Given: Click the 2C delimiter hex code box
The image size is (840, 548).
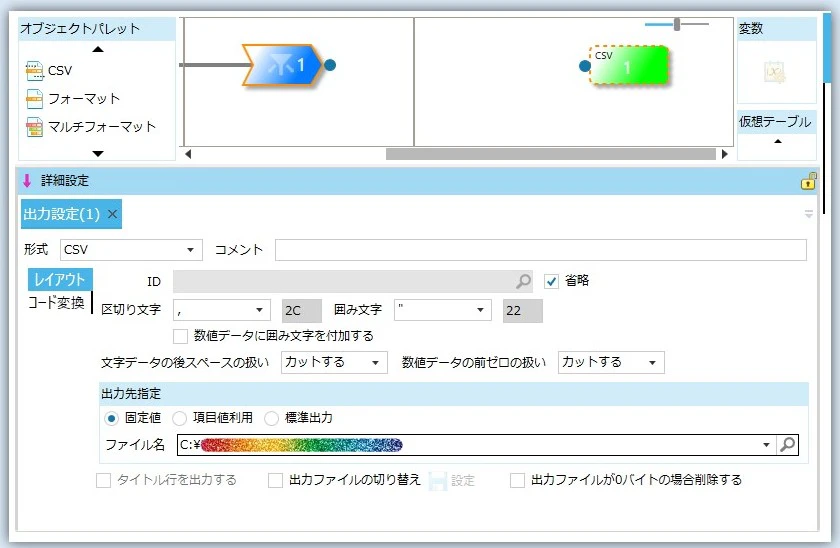Looking at the screenshot, I should (302, 311).
